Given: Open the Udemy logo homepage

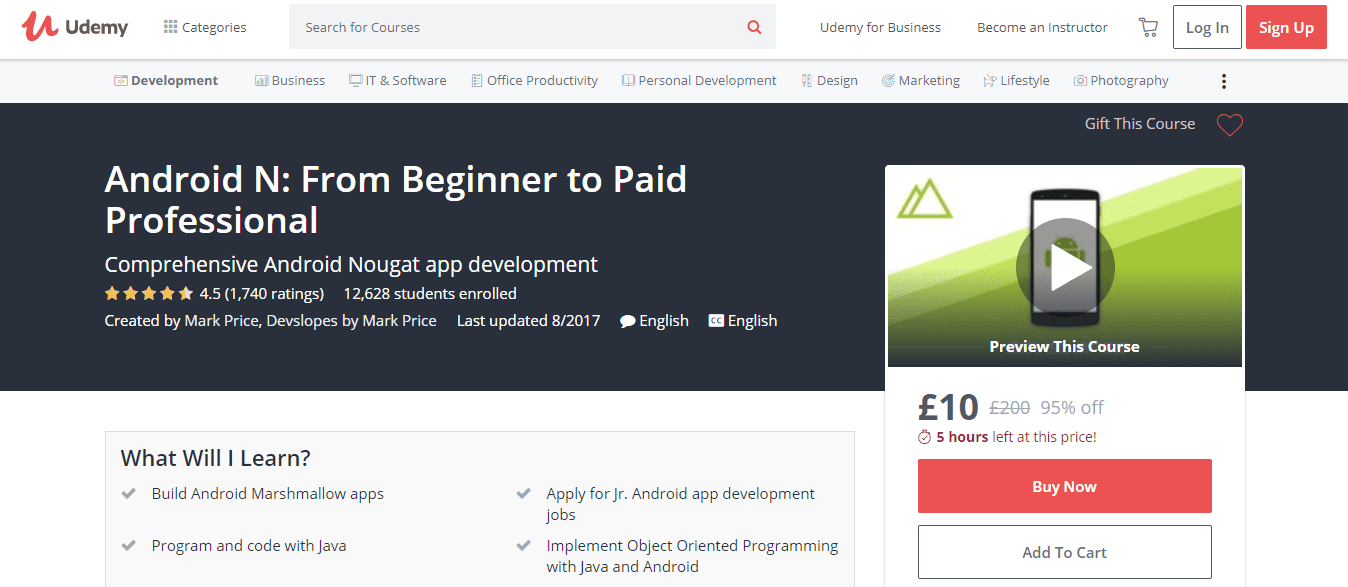Looking at the screenshot, I should pyautogui.click(x=75, y=27).
